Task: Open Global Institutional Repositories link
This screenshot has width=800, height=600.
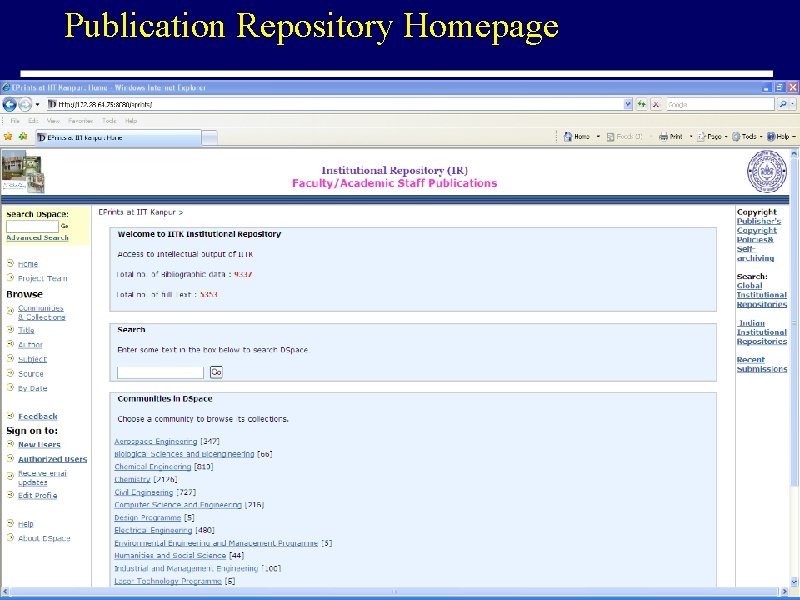Action: [x=762, y=295]
